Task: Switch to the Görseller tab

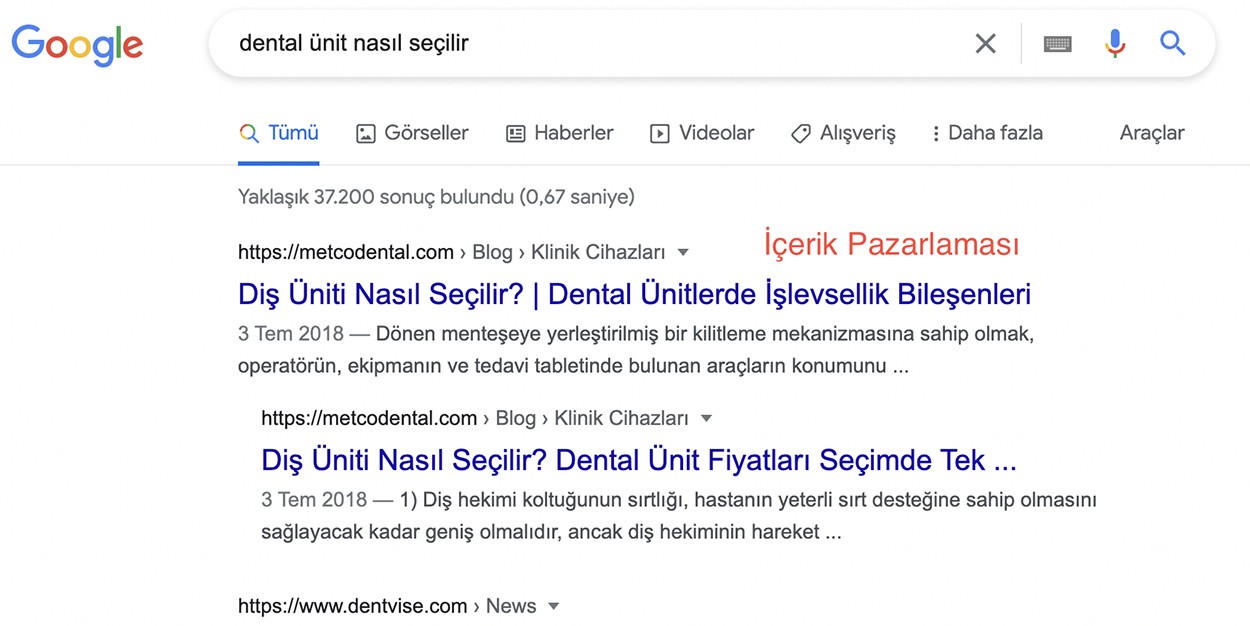Action: 412,133
